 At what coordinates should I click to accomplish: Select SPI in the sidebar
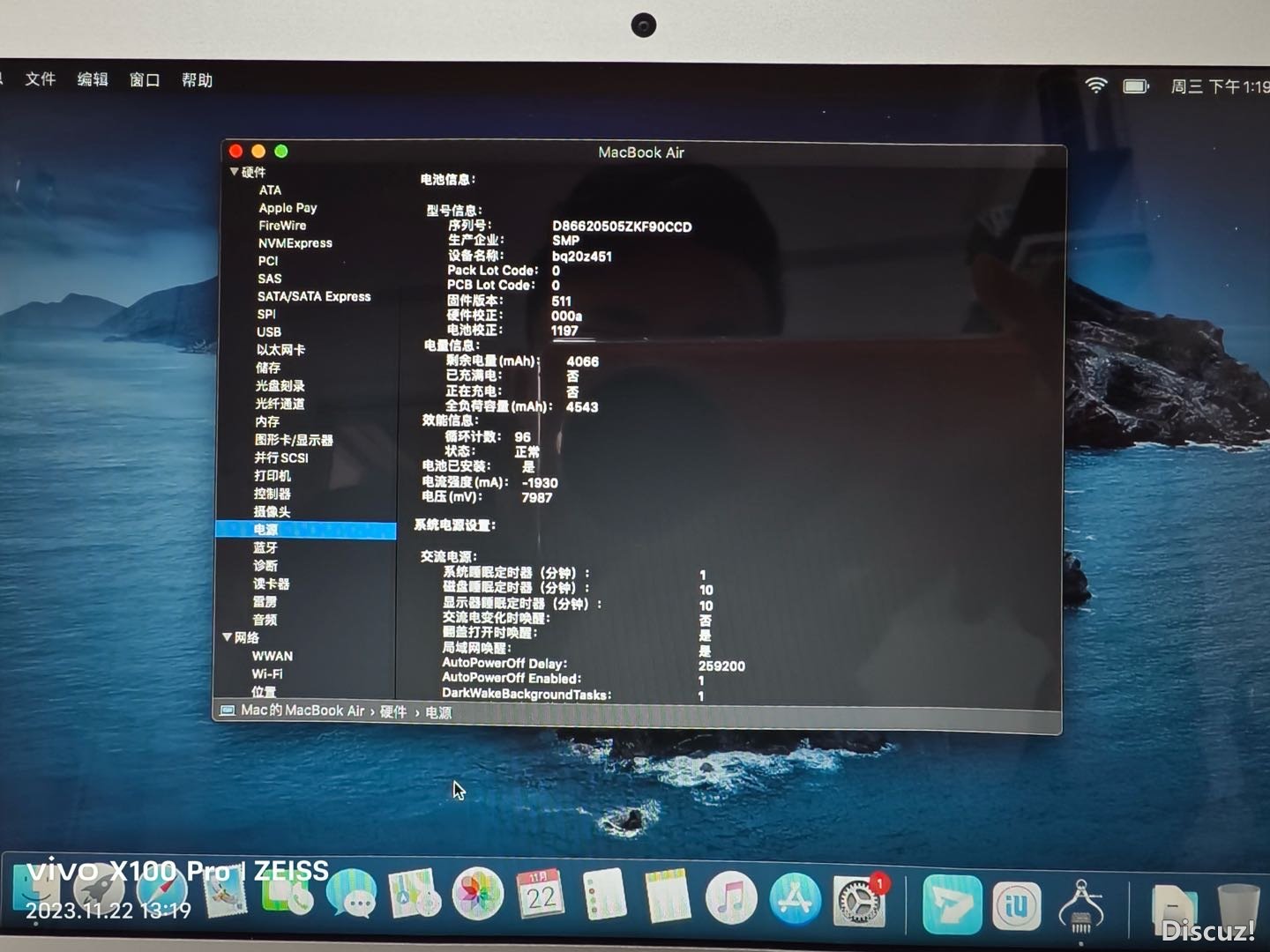(266, 314)
